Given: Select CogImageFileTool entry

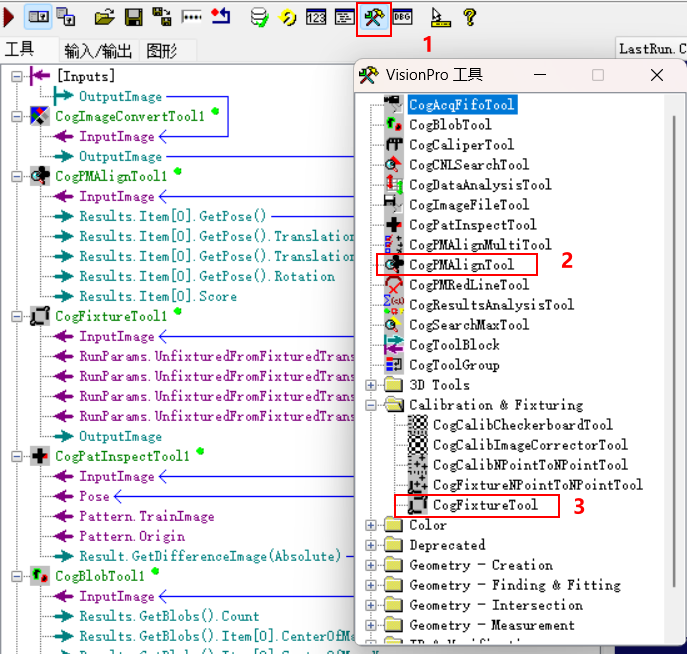Looking at the screenshot, I should click(469, 205).
